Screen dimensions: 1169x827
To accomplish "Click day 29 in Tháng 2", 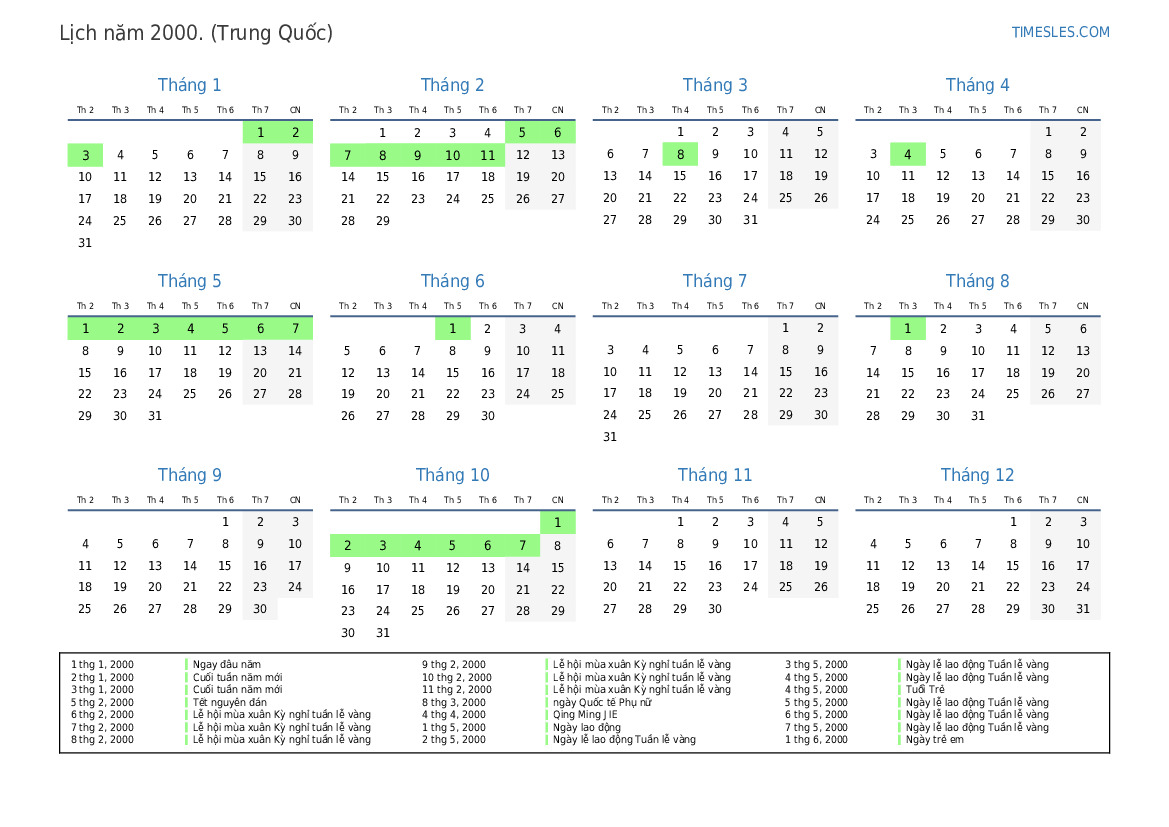I will coord(382,221).
